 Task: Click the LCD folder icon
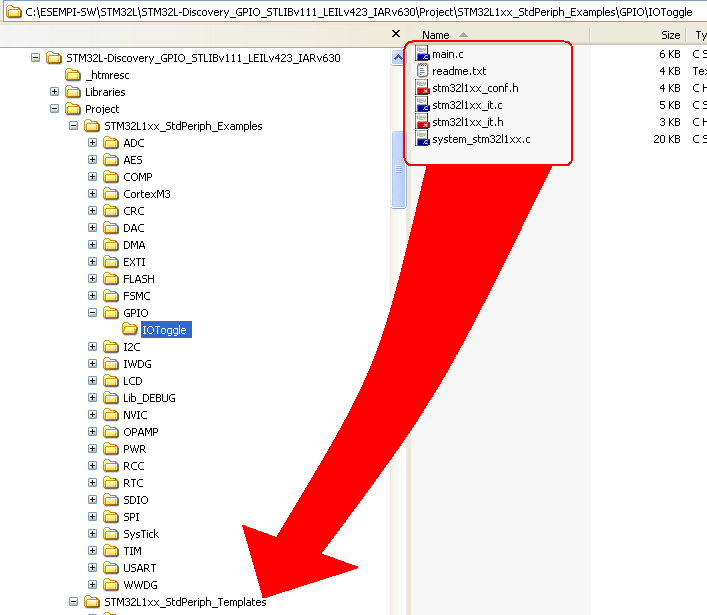(x=110, y=381)
